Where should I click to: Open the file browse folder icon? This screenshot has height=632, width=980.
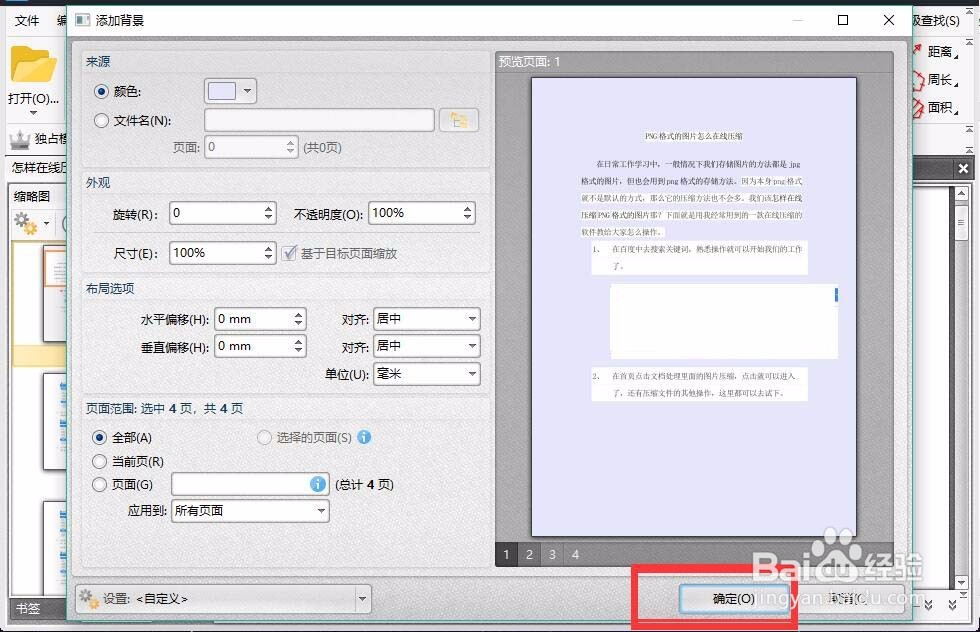459,118
